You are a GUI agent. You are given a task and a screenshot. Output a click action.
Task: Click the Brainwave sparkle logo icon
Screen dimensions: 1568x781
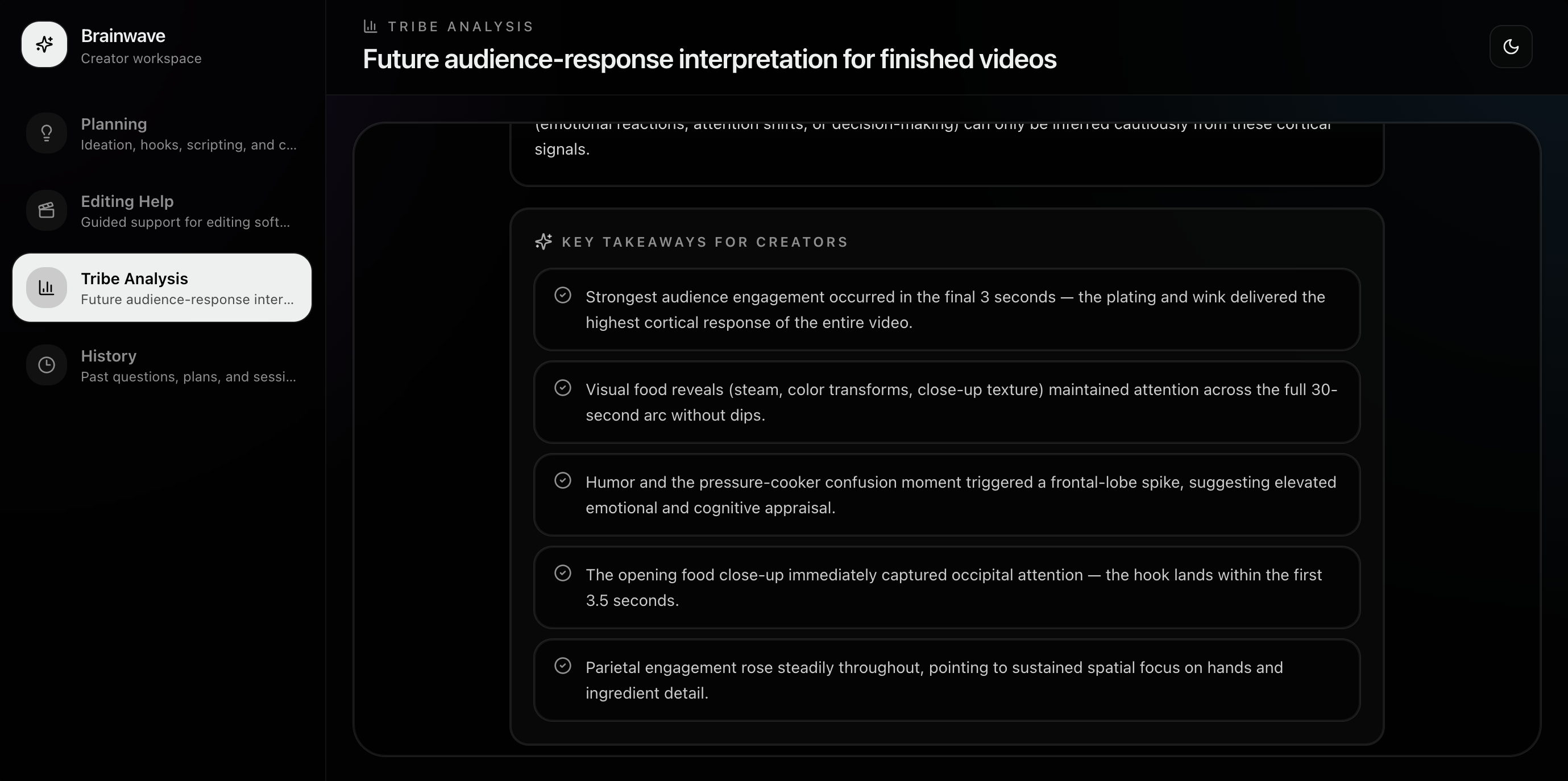pos(44,44)
